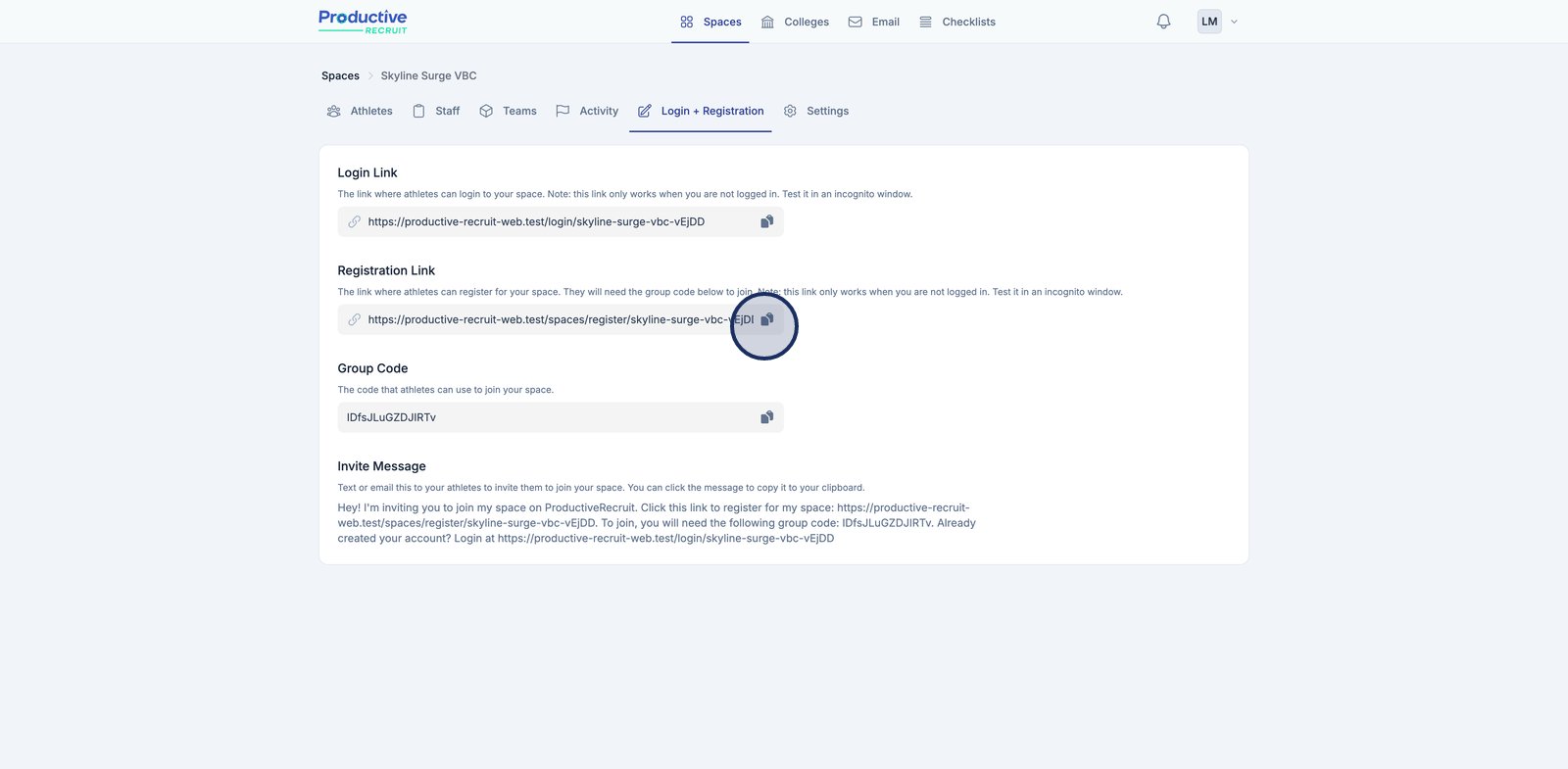Viewport: 1568px width, 769px height.
Task: Copy the Registration Link to clipboard
Action: (767, 319)
